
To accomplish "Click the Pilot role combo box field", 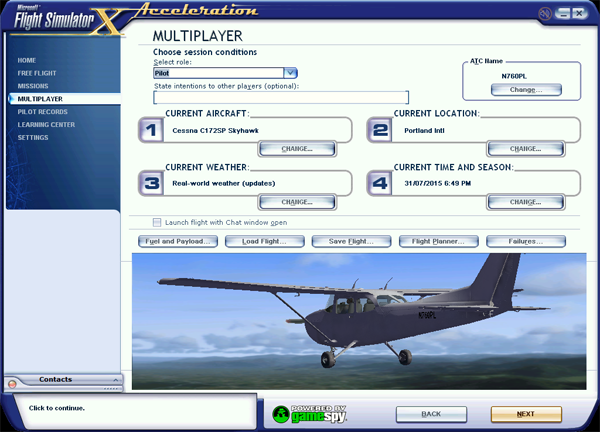I will (218, 73).
